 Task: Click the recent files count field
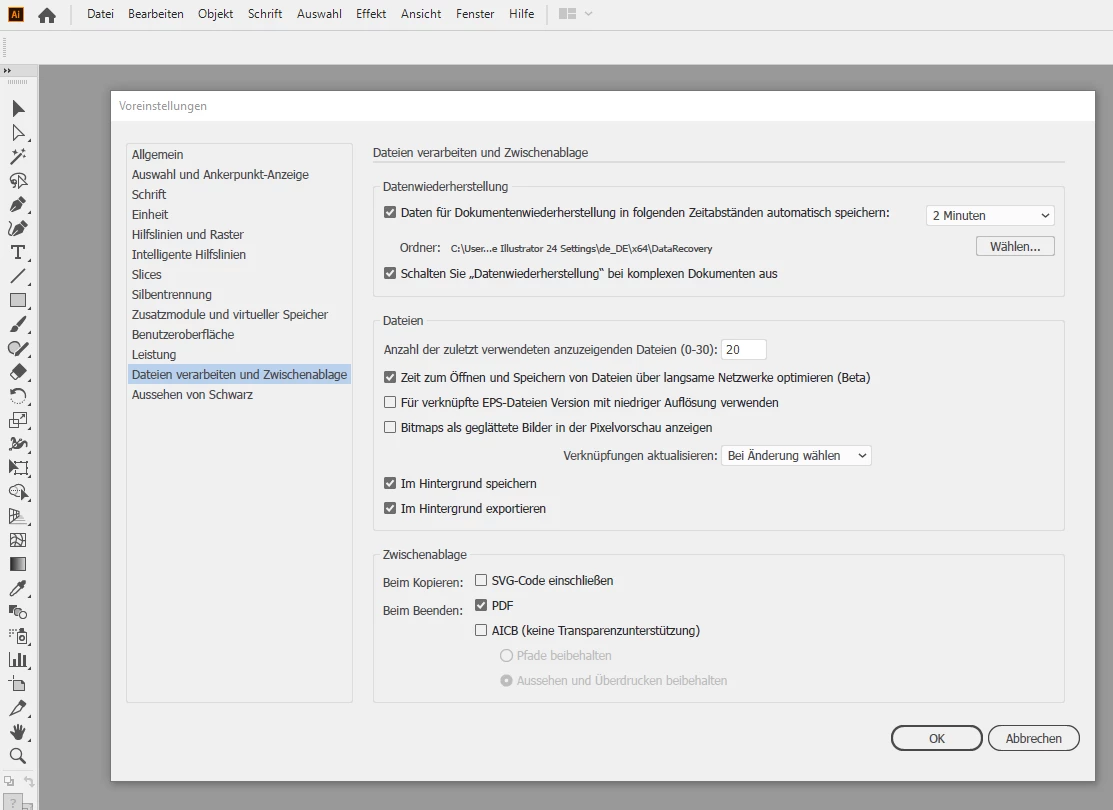coord(744,350)
